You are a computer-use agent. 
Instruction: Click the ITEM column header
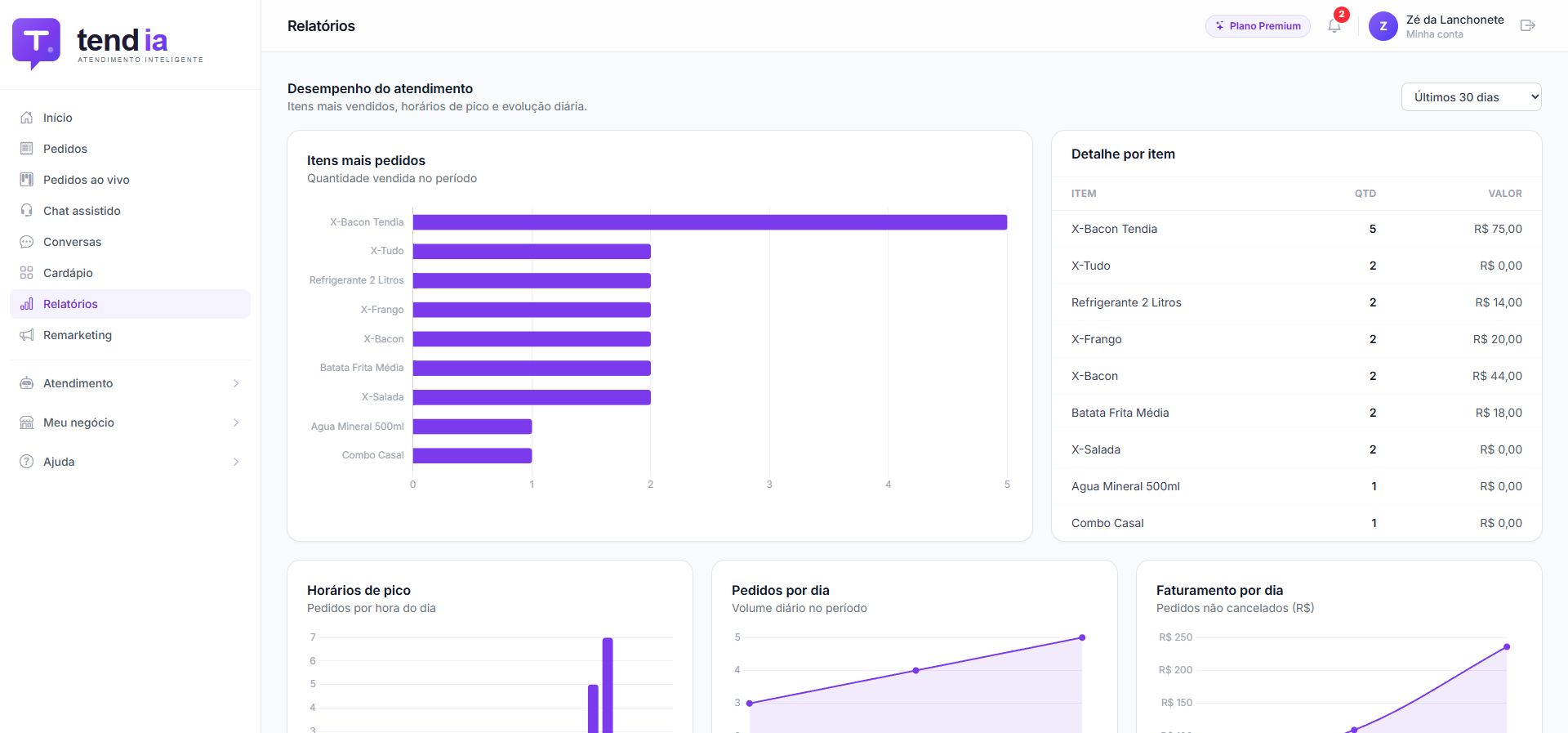1084,194
